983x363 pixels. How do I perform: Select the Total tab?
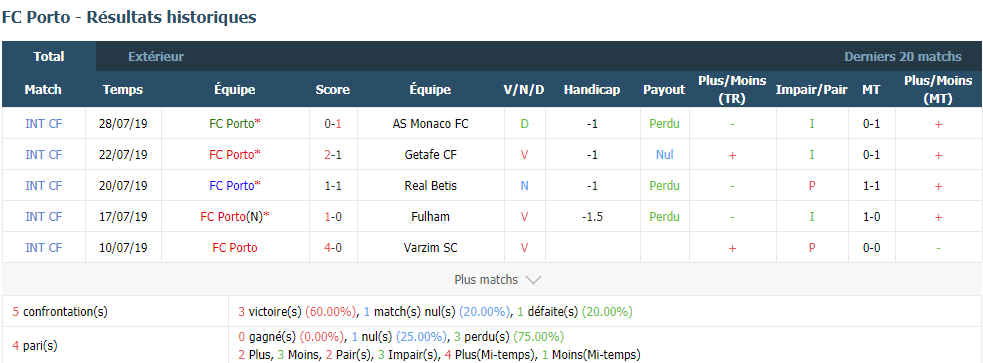49,56
